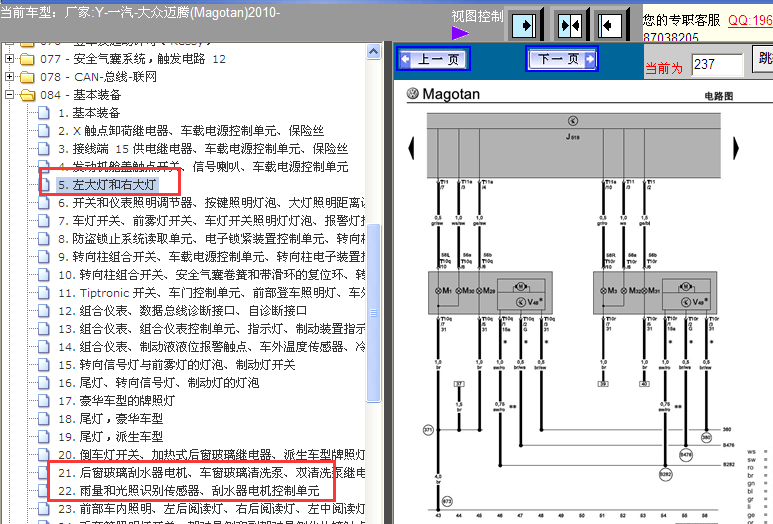Open item 21. 后窗玻璃刮水器电机
773x524 pixels.
point(211,473)
